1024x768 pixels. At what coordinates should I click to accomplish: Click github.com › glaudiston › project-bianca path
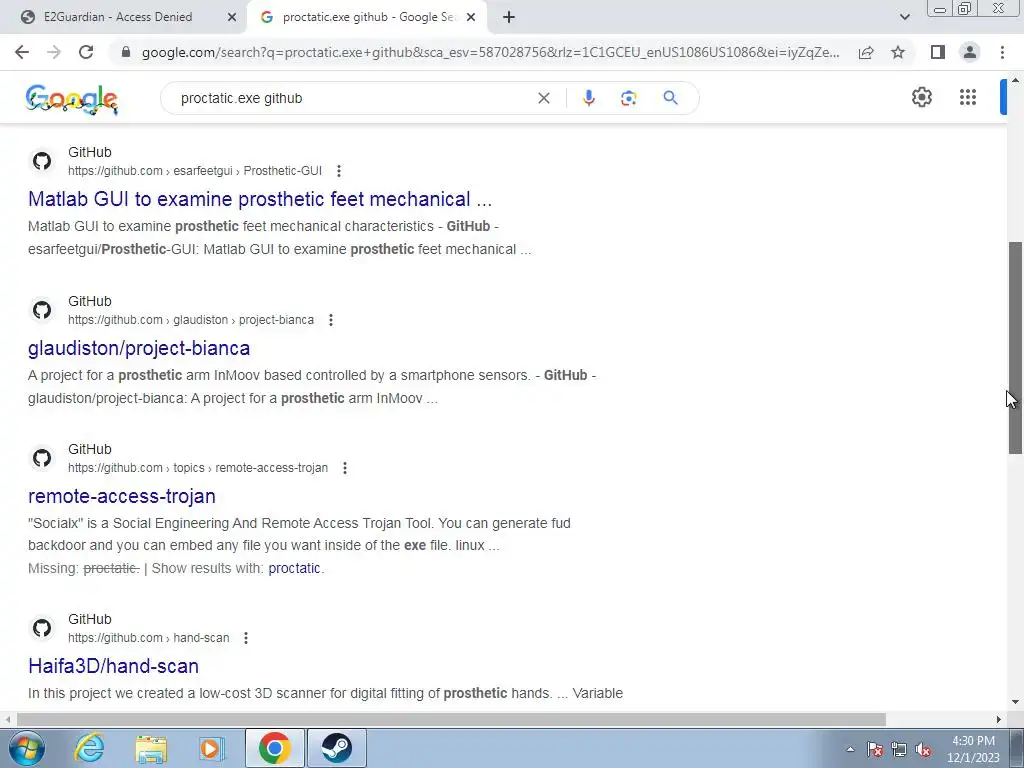point(191,320)
